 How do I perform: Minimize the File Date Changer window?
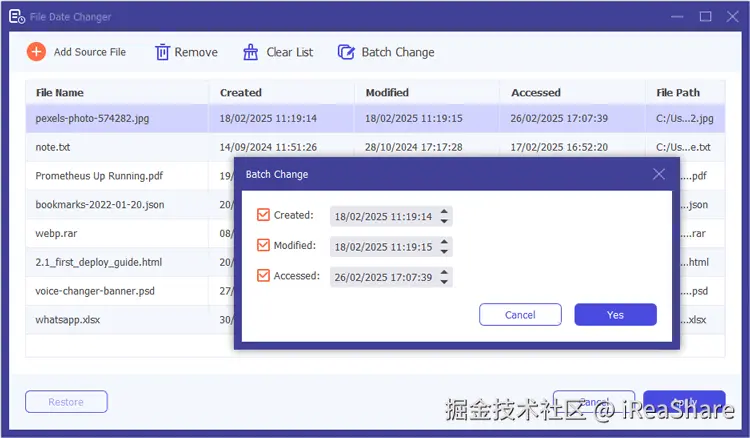[677, 17]
